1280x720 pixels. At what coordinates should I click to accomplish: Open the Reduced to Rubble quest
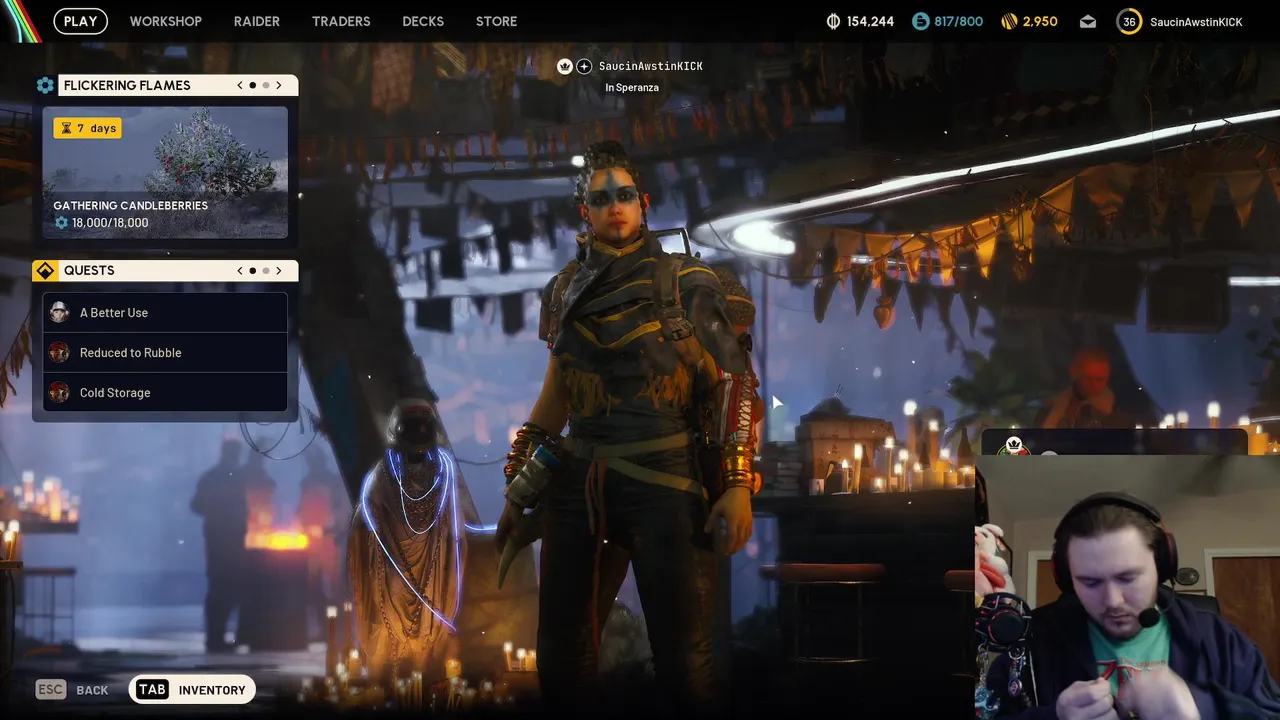tap(165, 352)
